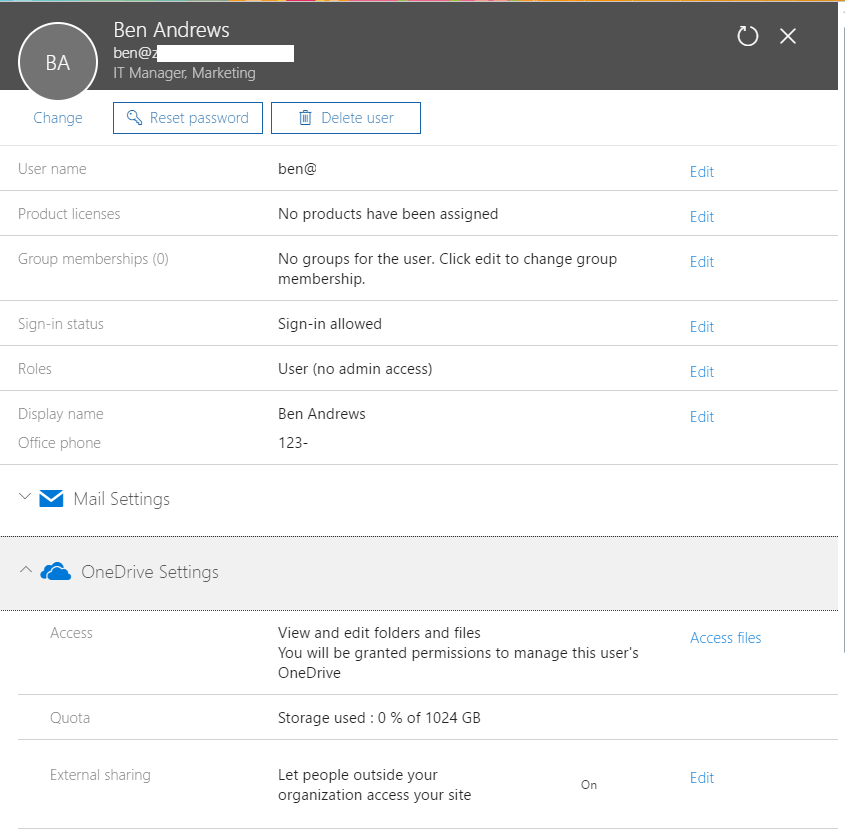Click 'IT Manager, Marketing' subtitle
Screen dimensions: 845x830
click(184, 73)
